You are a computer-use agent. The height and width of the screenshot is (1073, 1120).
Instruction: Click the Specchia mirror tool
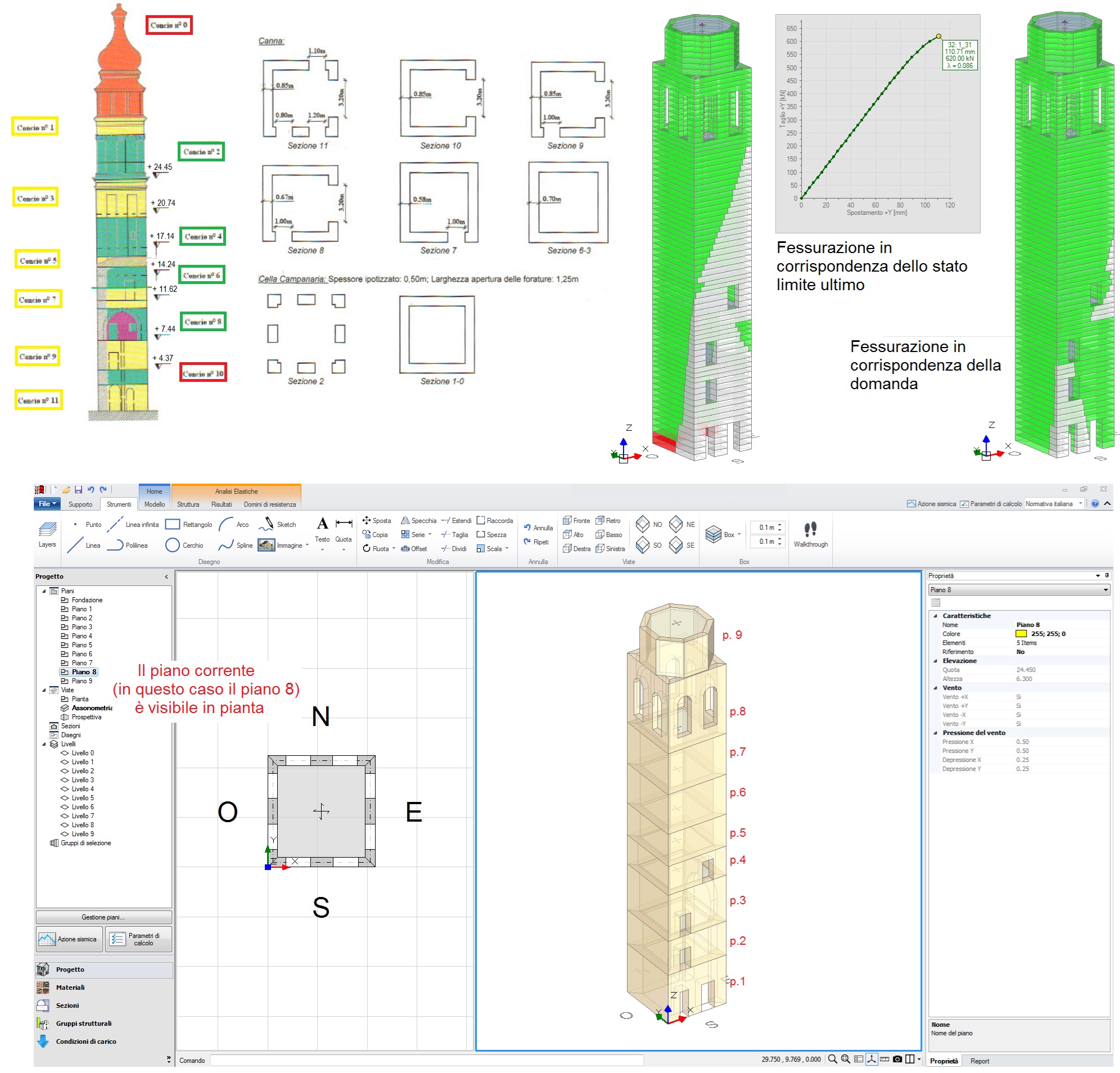(418, 520)
